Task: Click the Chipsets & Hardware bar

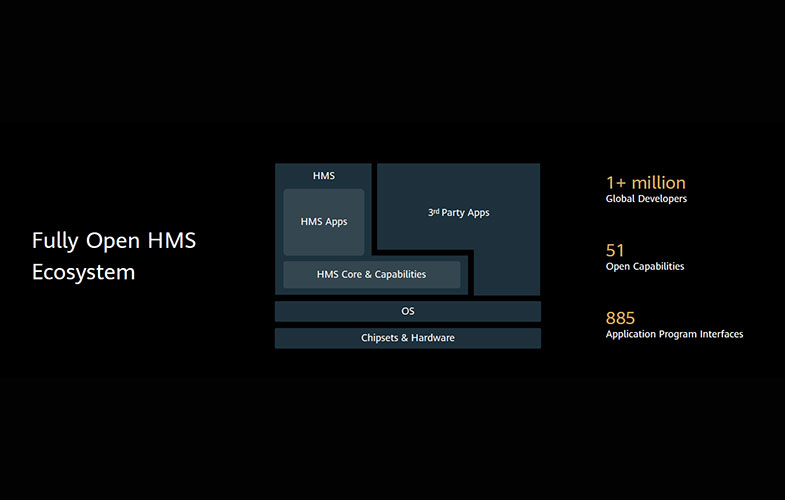Action: tap(407, 338)
